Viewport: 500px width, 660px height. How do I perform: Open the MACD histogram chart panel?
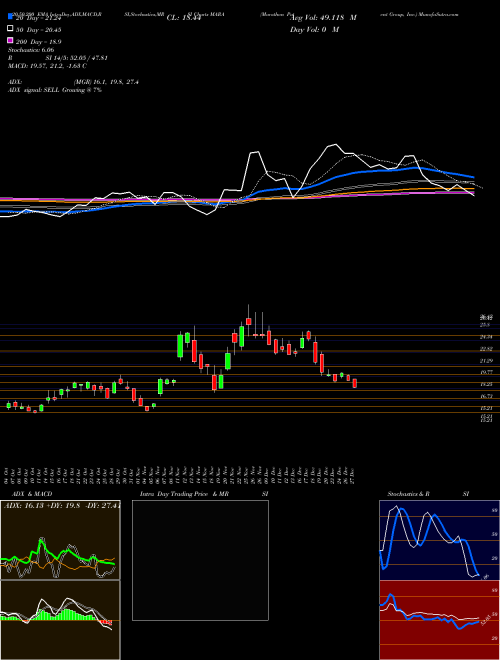(60, 620)
